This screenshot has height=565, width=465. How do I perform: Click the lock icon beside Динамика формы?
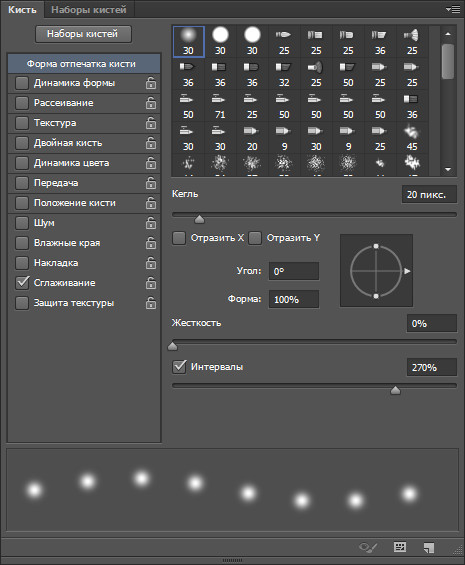tap(151, 83)
